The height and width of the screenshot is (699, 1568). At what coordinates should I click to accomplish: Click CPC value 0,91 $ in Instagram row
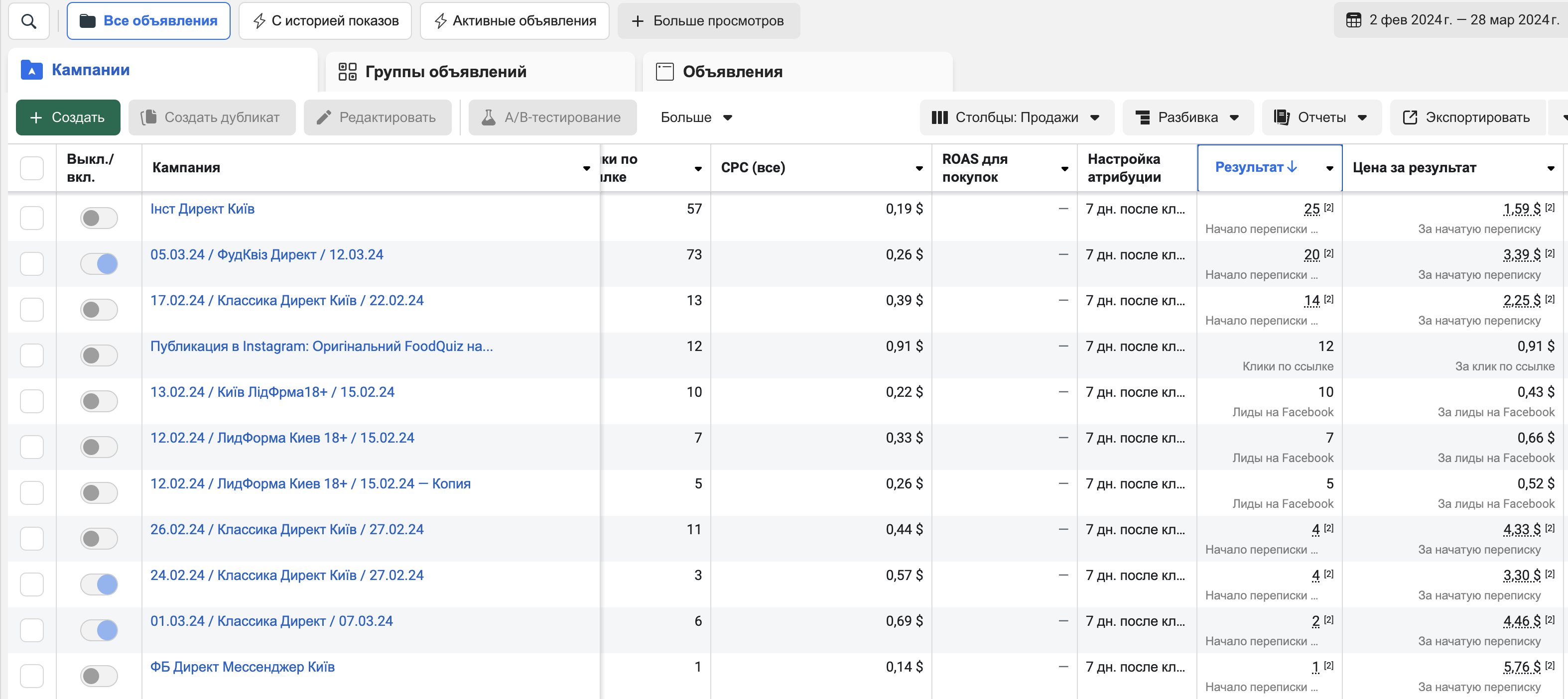pos(904,346)
